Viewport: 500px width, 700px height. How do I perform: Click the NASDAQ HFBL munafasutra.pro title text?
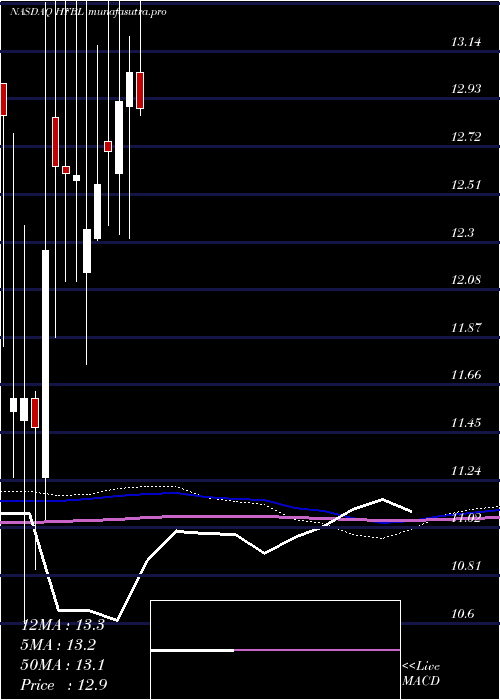point(88,12)
